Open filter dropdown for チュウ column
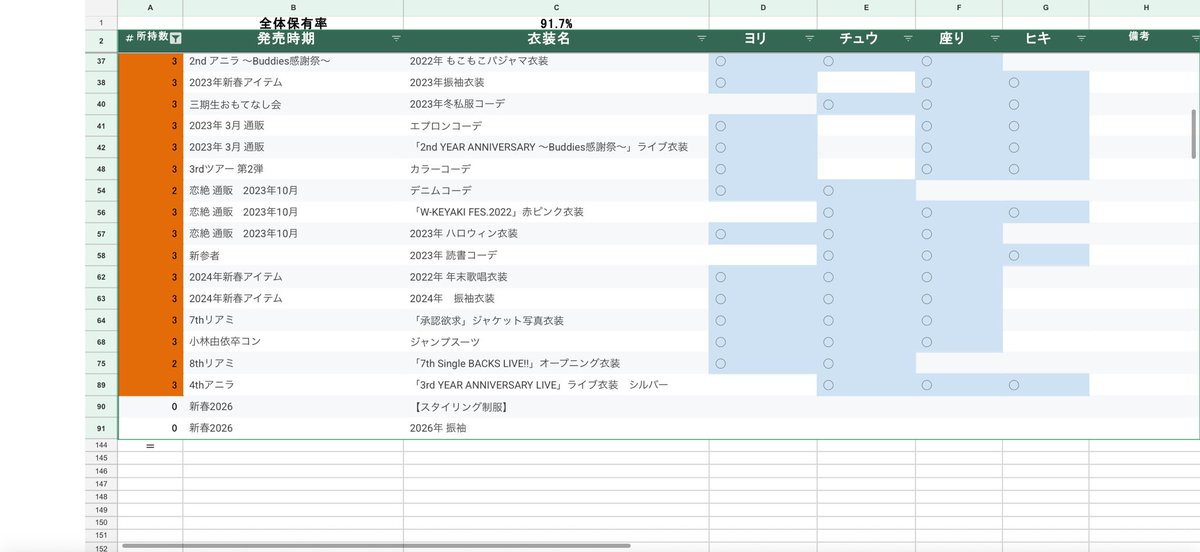Viewport: 1200px width, 552px height. click(908, 38)
